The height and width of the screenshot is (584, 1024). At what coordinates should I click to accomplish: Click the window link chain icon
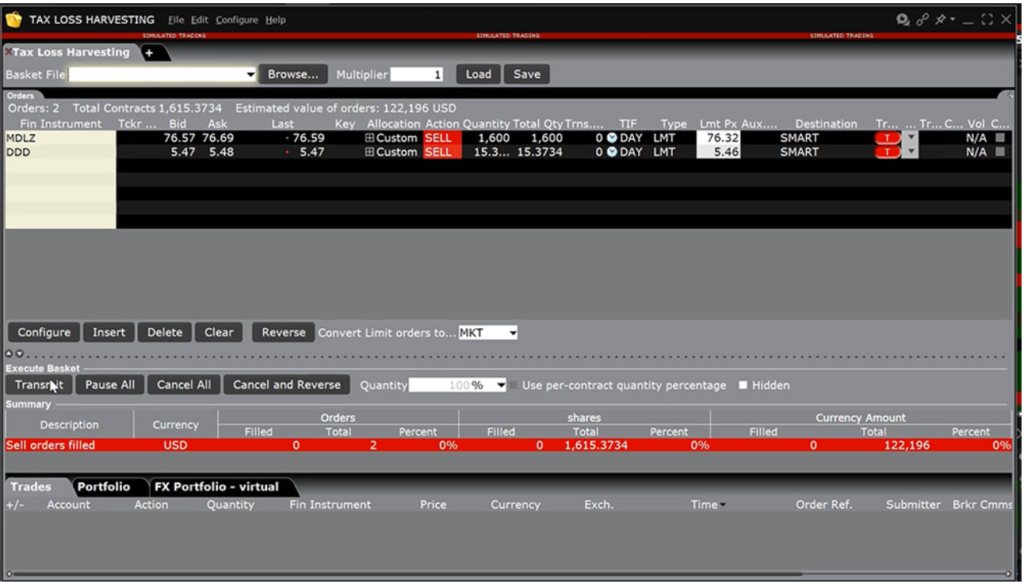pyautogui.click(x=923, y=19)
